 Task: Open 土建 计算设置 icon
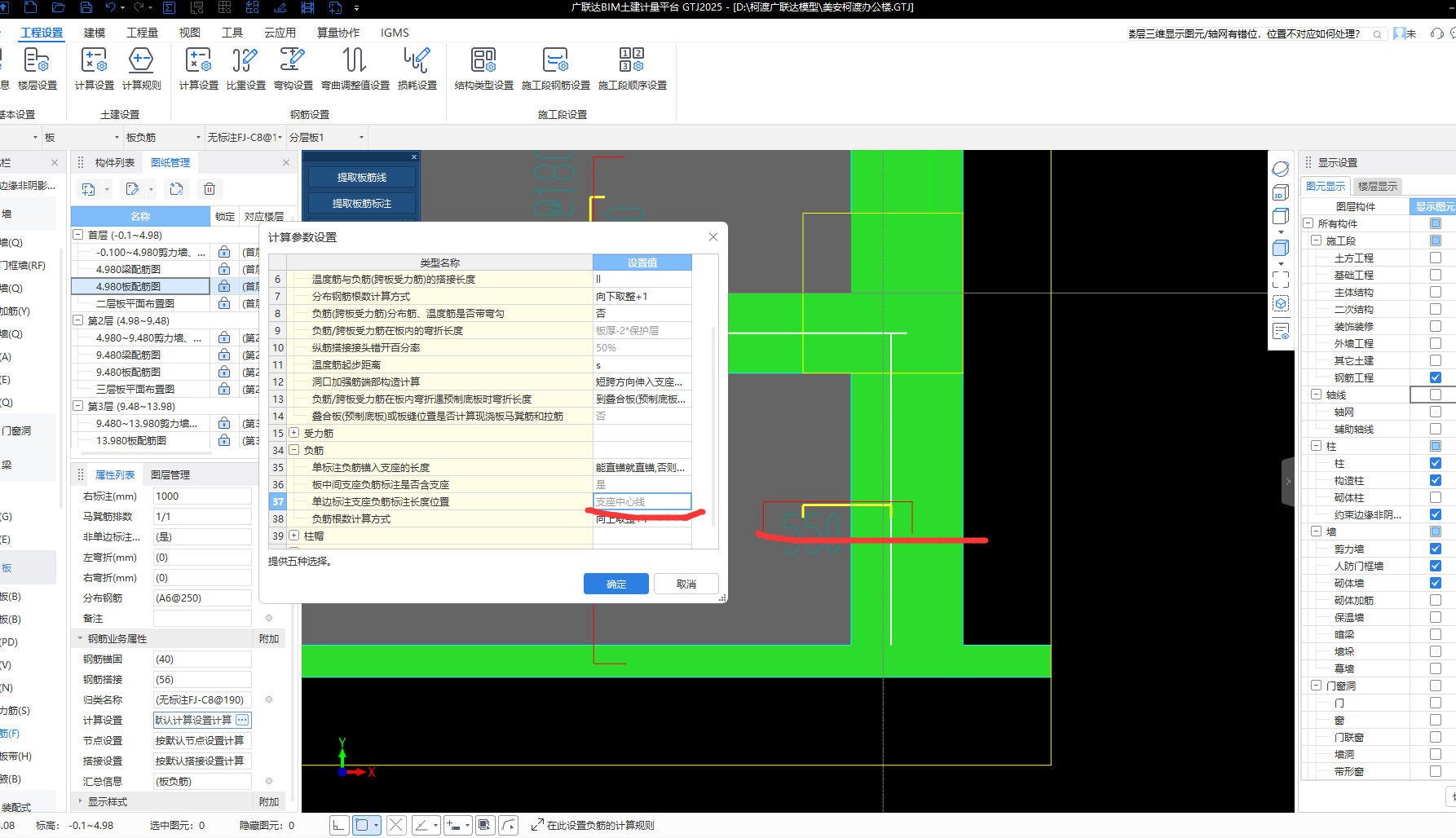pyautogui.click(x=95, y=68)
